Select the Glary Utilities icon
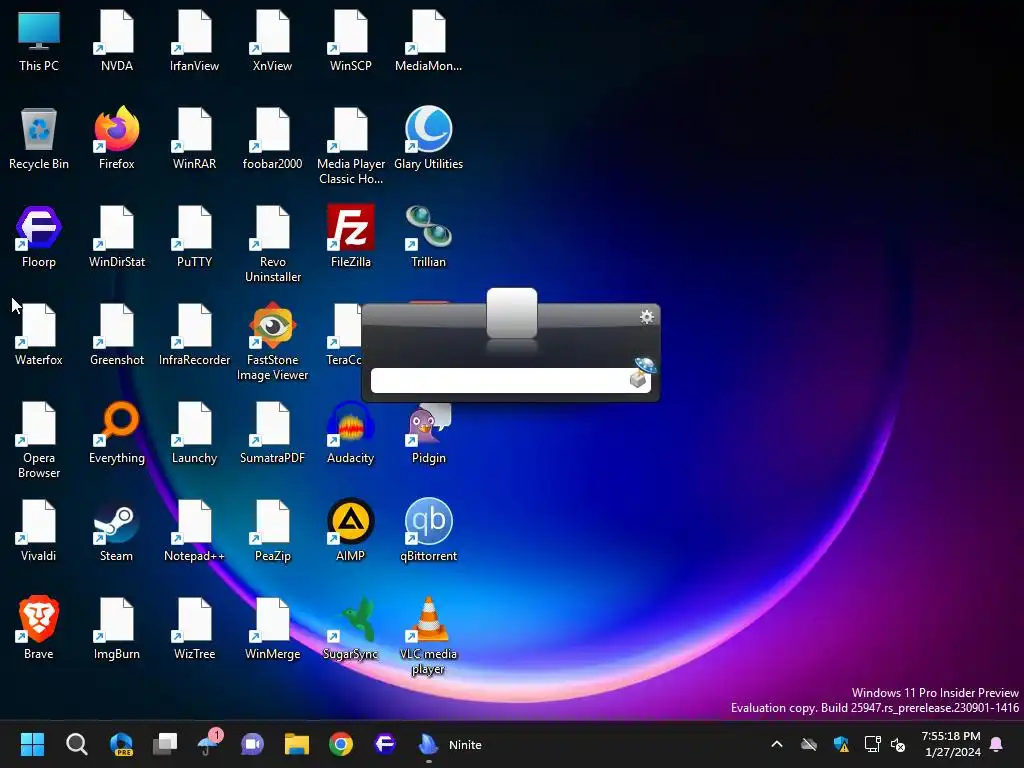The width and height of the screenshot is (1024, 768). click(428, 139)
